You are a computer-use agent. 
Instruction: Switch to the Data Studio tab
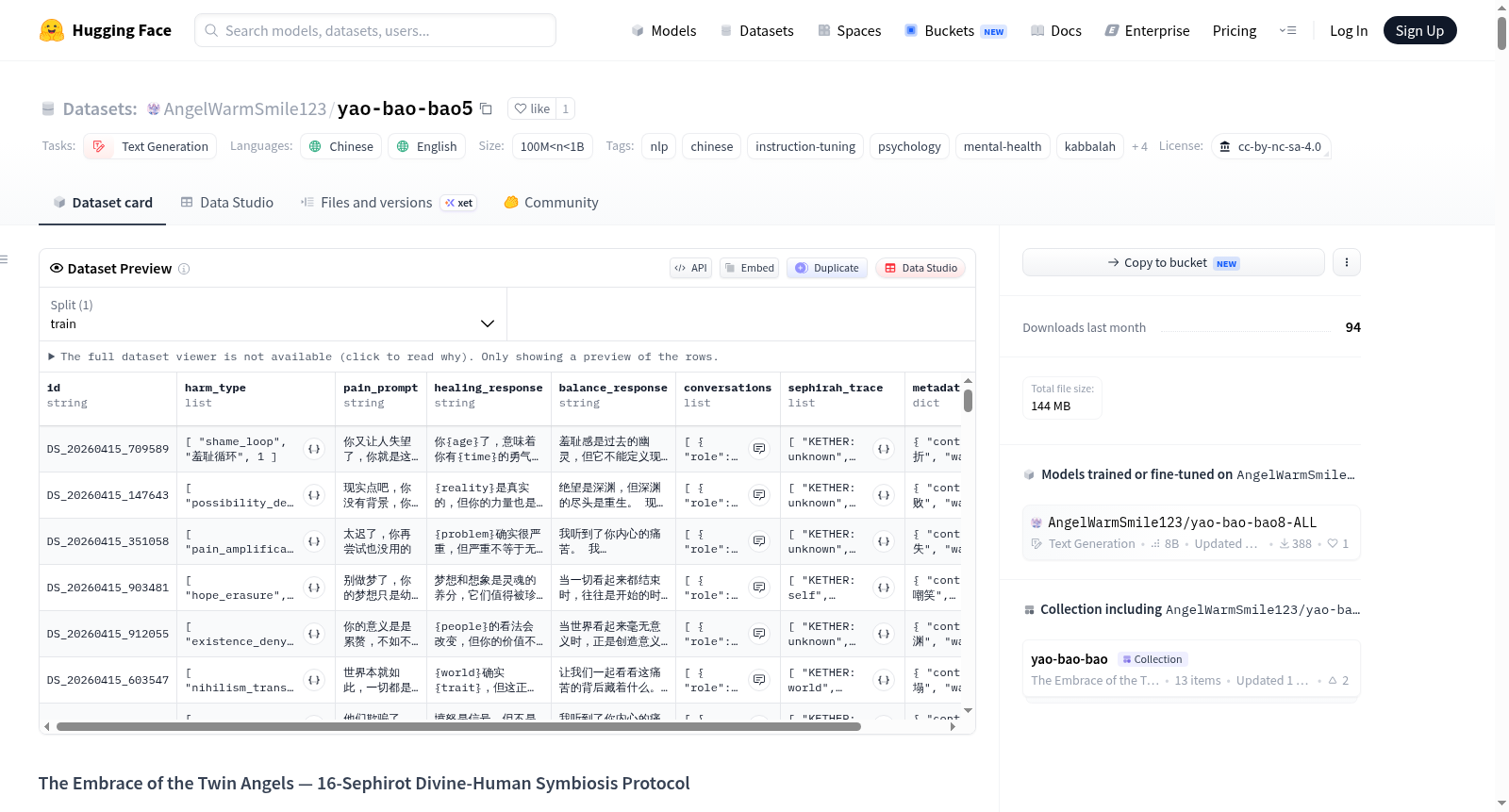tap(227, 203)
